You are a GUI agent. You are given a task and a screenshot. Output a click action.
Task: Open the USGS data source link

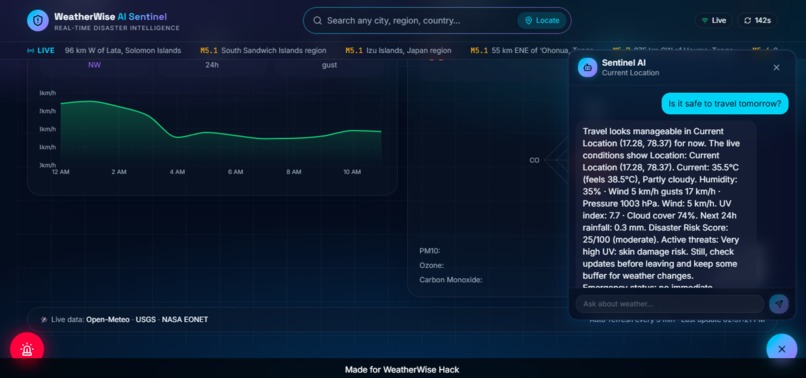[x=145, y=319]
